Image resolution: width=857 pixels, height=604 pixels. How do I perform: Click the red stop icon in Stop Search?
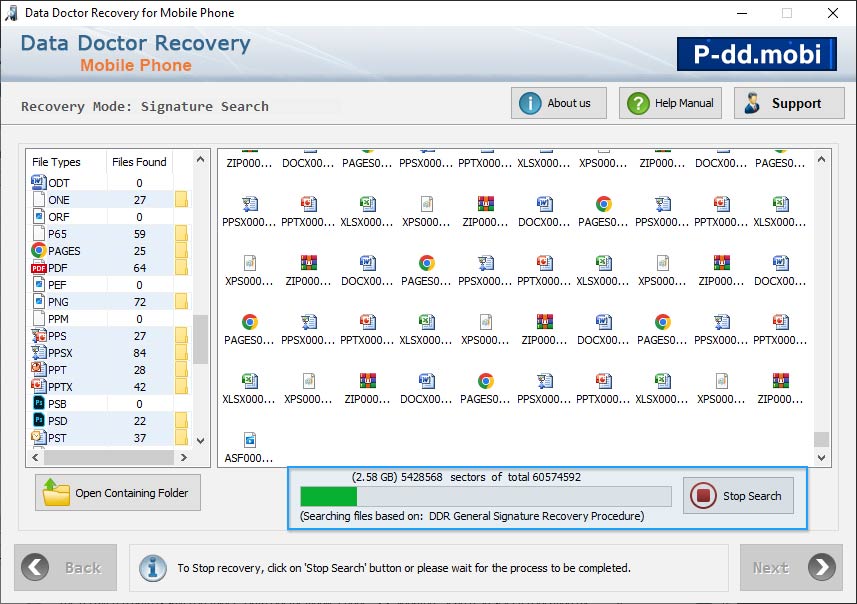click(703, 496)
